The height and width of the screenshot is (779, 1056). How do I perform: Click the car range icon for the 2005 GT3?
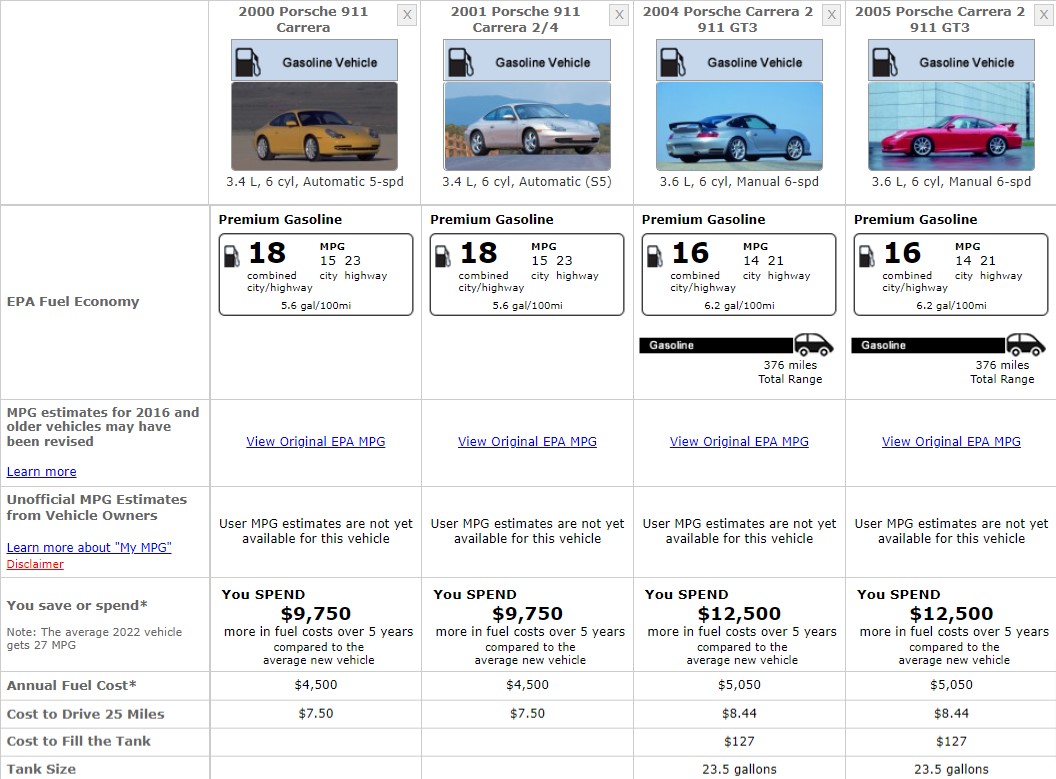click(1026, 344)
